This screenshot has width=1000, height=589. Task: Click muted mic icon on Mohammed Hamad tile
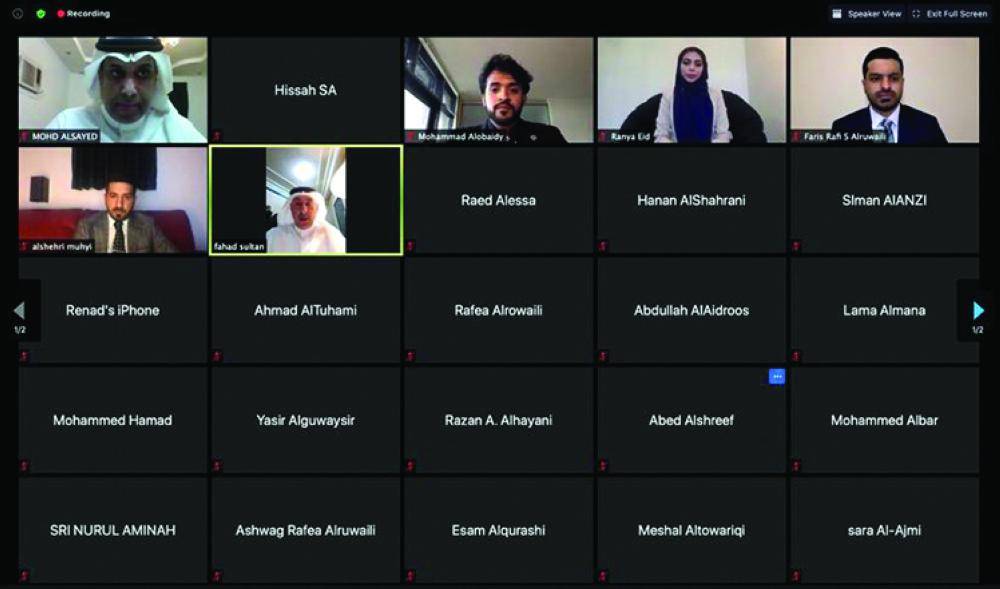(24, 466)
